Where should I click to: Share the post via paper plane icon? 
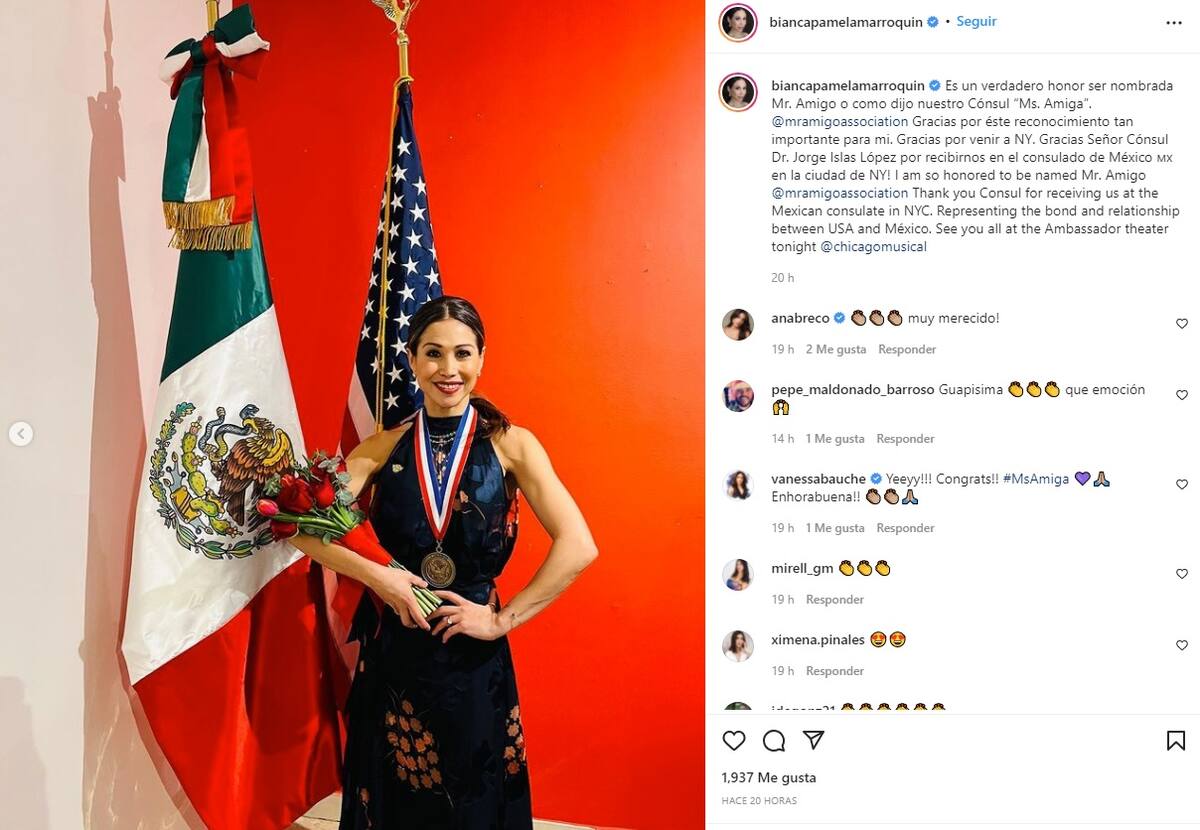[814, 740]
